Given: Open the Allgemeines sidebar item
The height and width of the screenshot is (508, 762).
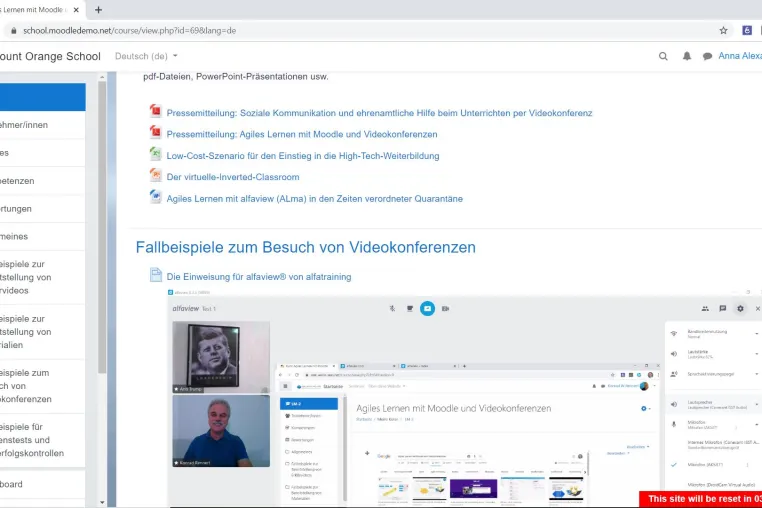Looking at the screenshot, I should point(43,236).
